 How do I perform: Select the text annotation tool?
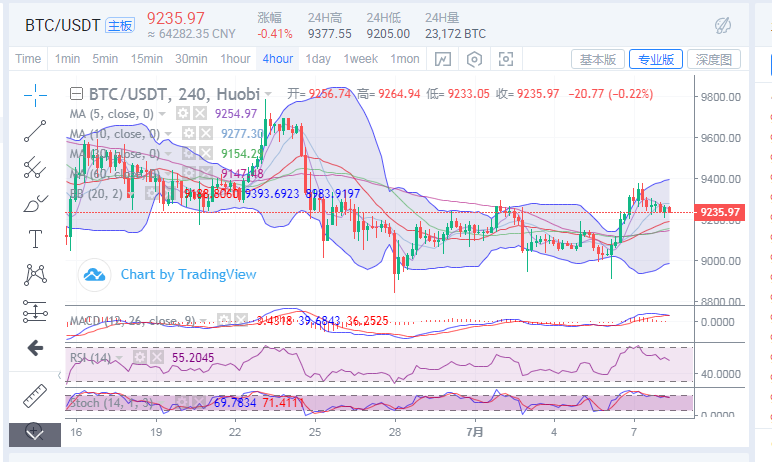click(x=35, y=239)
